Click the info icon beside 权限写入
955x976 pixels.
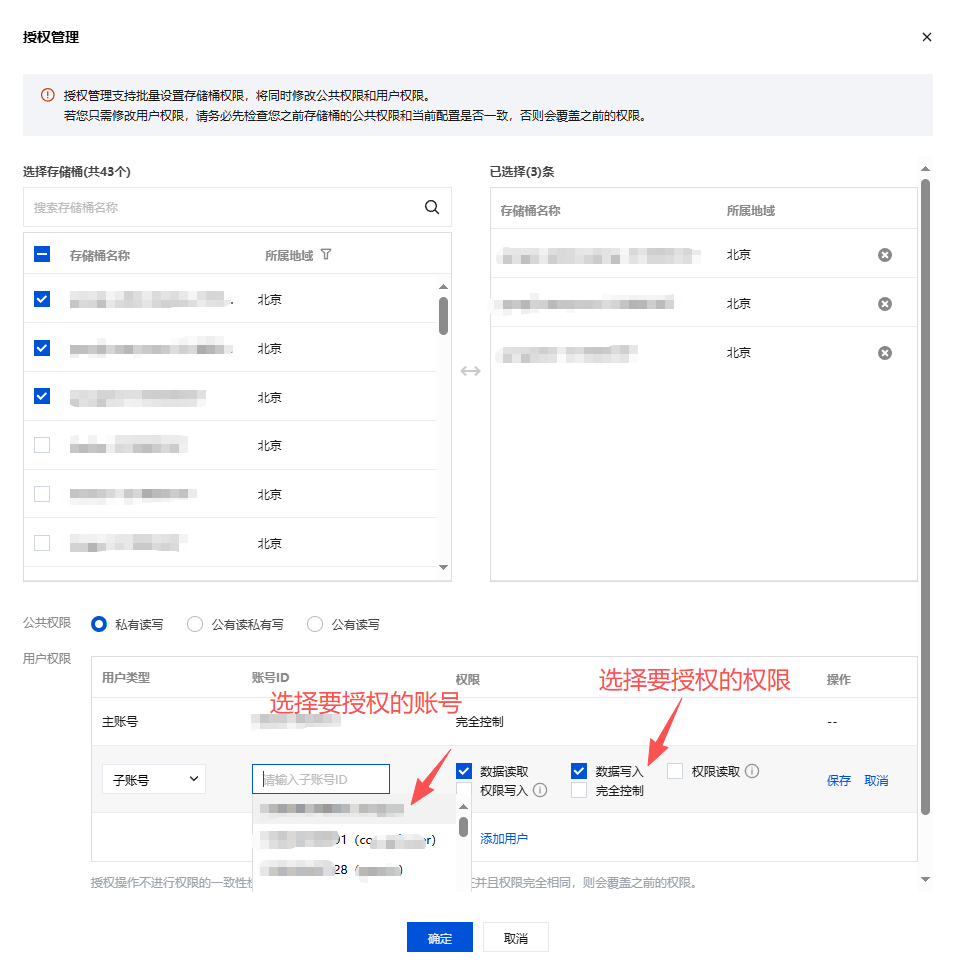point(540,790)
